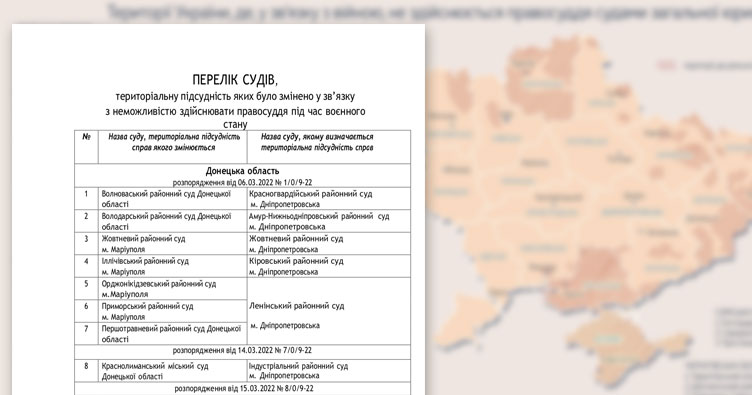
Task: Click the order line dated 06.03.2022
Action: pyautogui.click(x=242, y=182)
